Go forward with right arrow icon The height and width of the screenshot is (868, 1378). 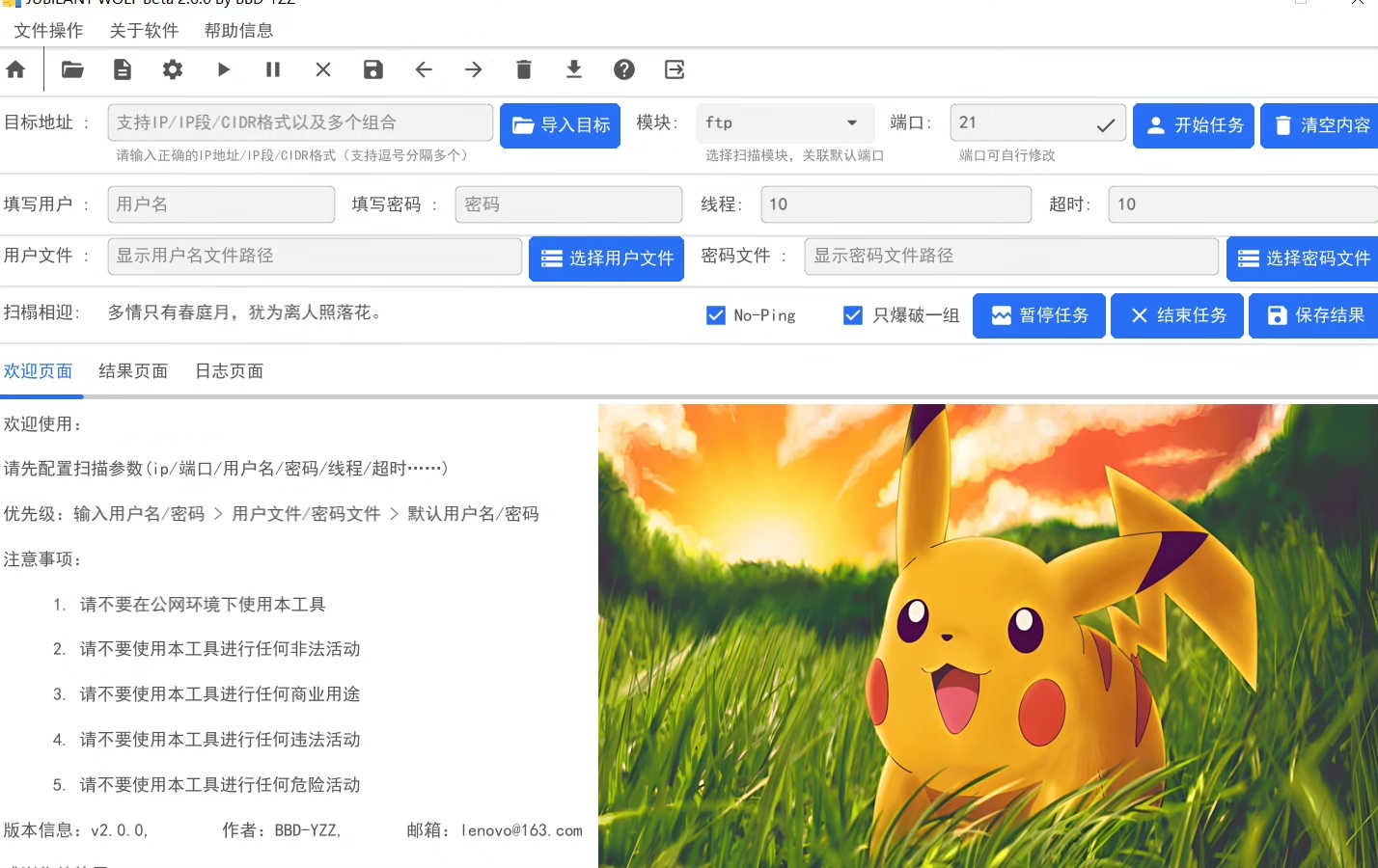(x=474, y=69)
